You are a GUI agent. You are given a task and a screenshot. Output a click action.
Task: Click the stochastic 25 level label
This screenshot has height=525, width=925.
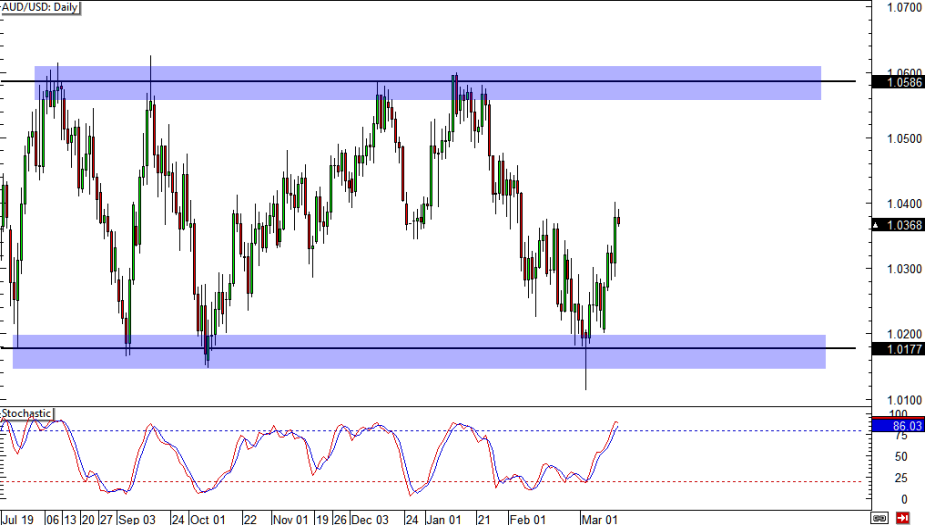tap(901, 478)
